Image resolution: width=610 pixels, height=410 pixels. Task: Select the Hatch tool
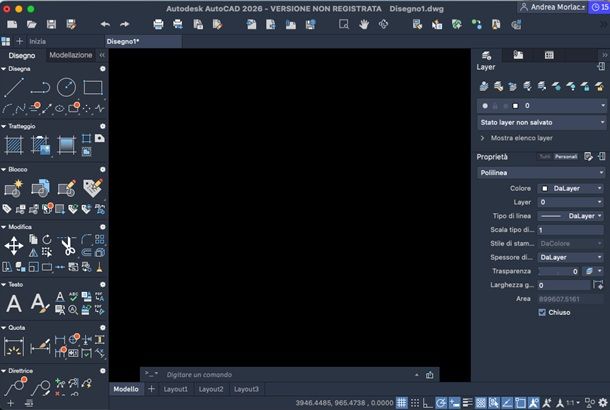tap(14, 145)
